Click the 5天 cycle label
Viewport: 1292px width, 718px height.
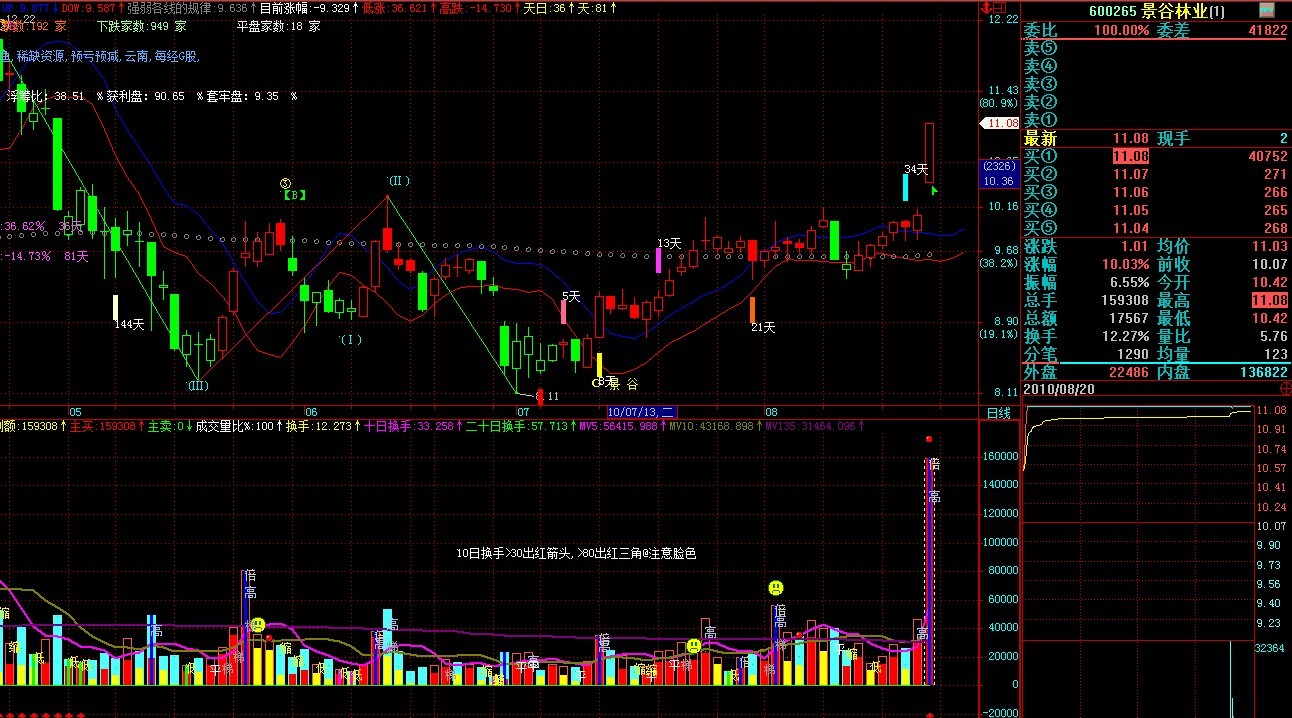[x=571, y=296]
